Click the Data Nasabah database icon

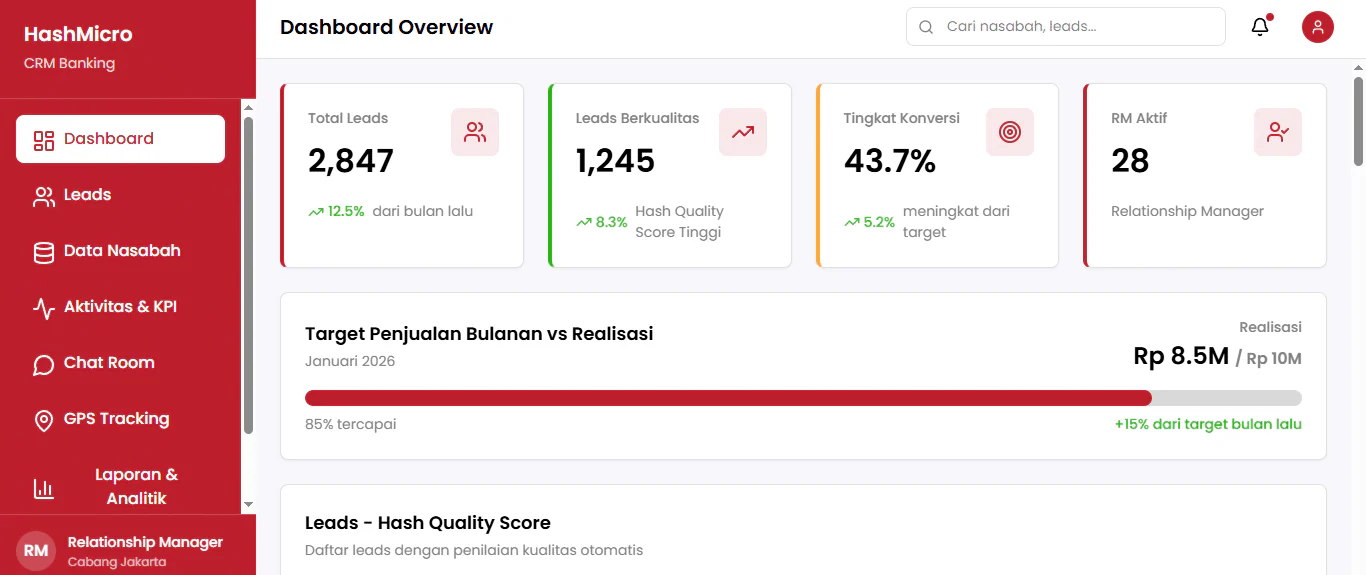click(44, 253)
